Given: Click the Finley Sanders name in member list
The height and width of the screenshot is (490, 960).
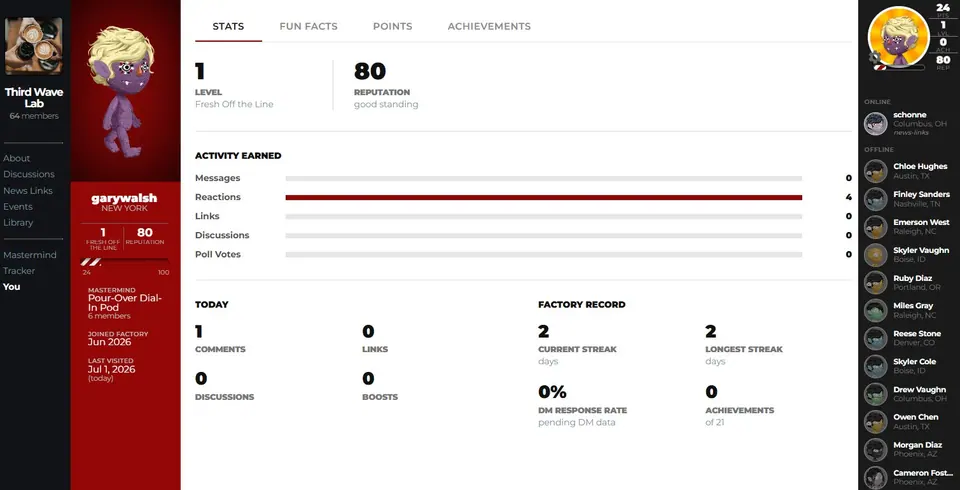Looking at the screenshot, I should pyautogui.click(x=921, y=194).
